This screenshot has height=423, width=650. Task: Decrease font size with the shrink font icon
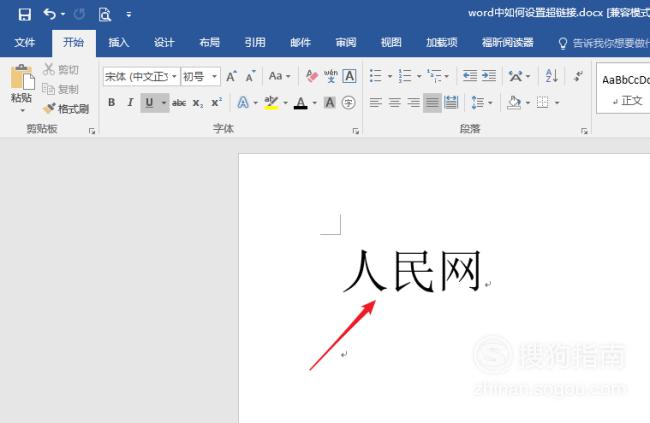point(250,76)
